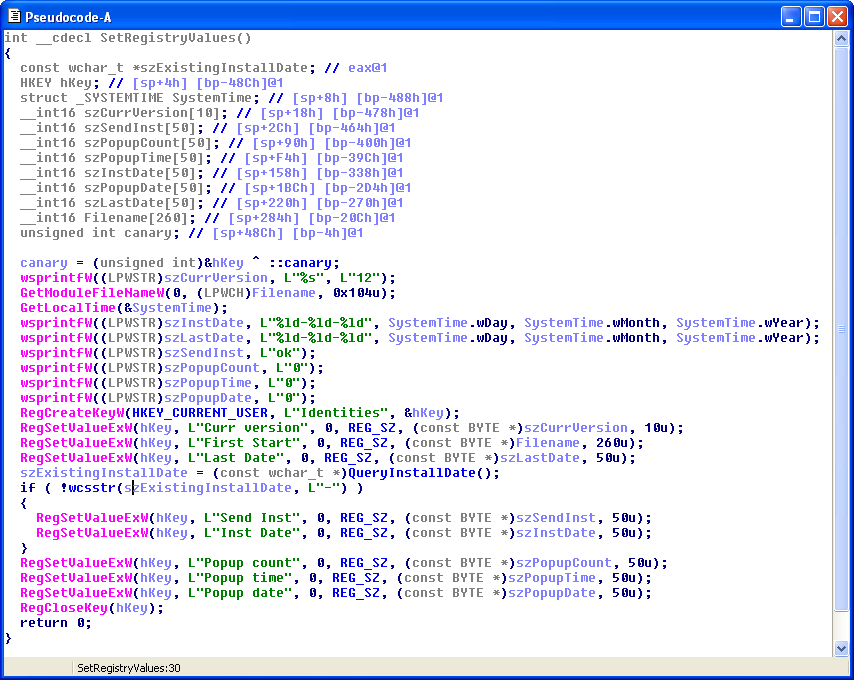Click the vertical scrollbar up arrow
This screenshot has height=680, width=854.
(842, 39)
